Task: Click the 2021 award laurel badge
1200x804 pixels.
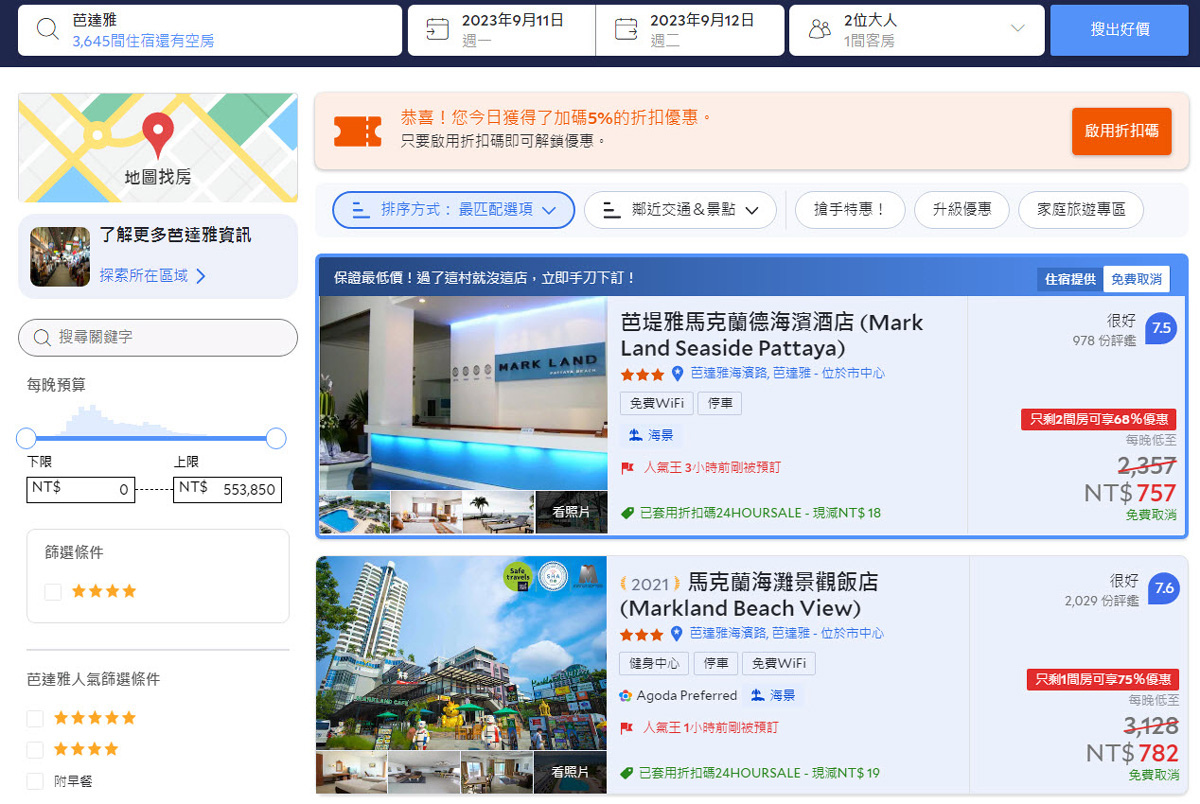Action: 650,583
